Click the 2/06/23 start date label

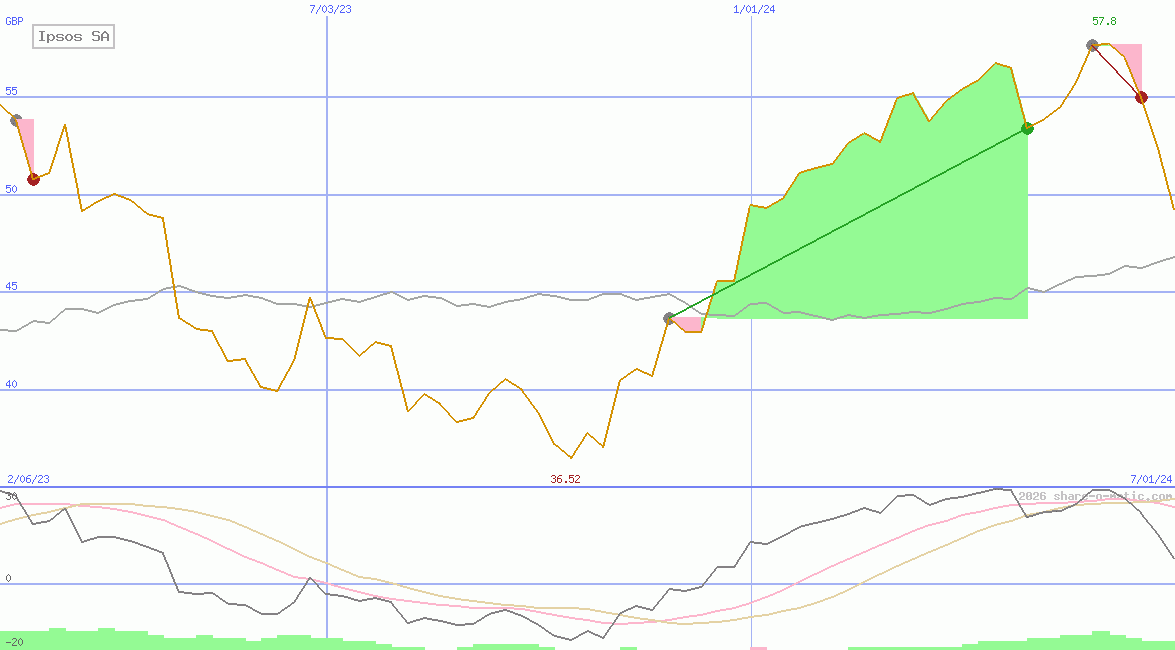click(x=28, y=479)
